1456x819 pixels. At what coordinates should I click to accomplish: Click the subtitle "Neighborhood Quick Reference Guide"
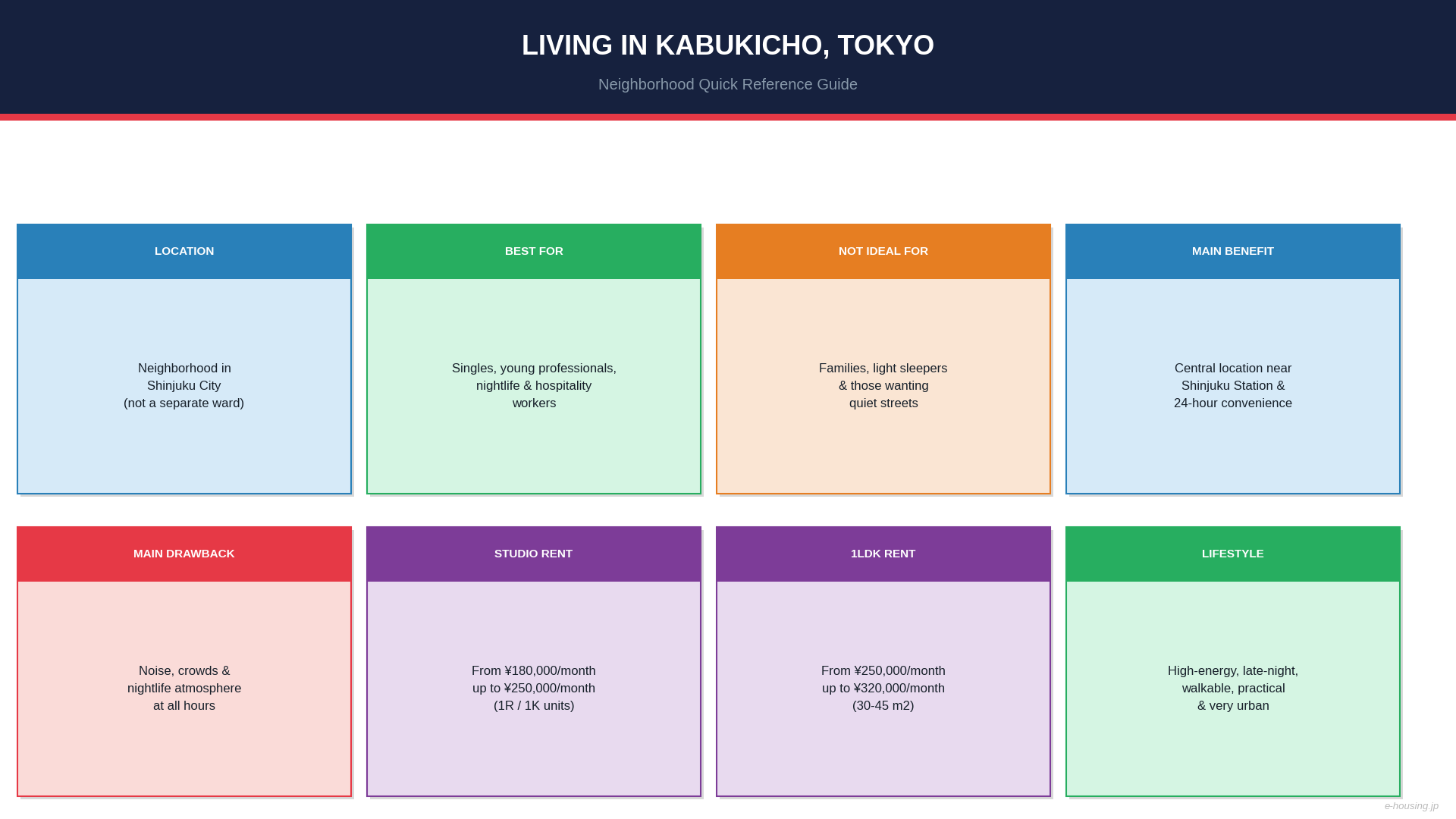(x=728, y=84)
